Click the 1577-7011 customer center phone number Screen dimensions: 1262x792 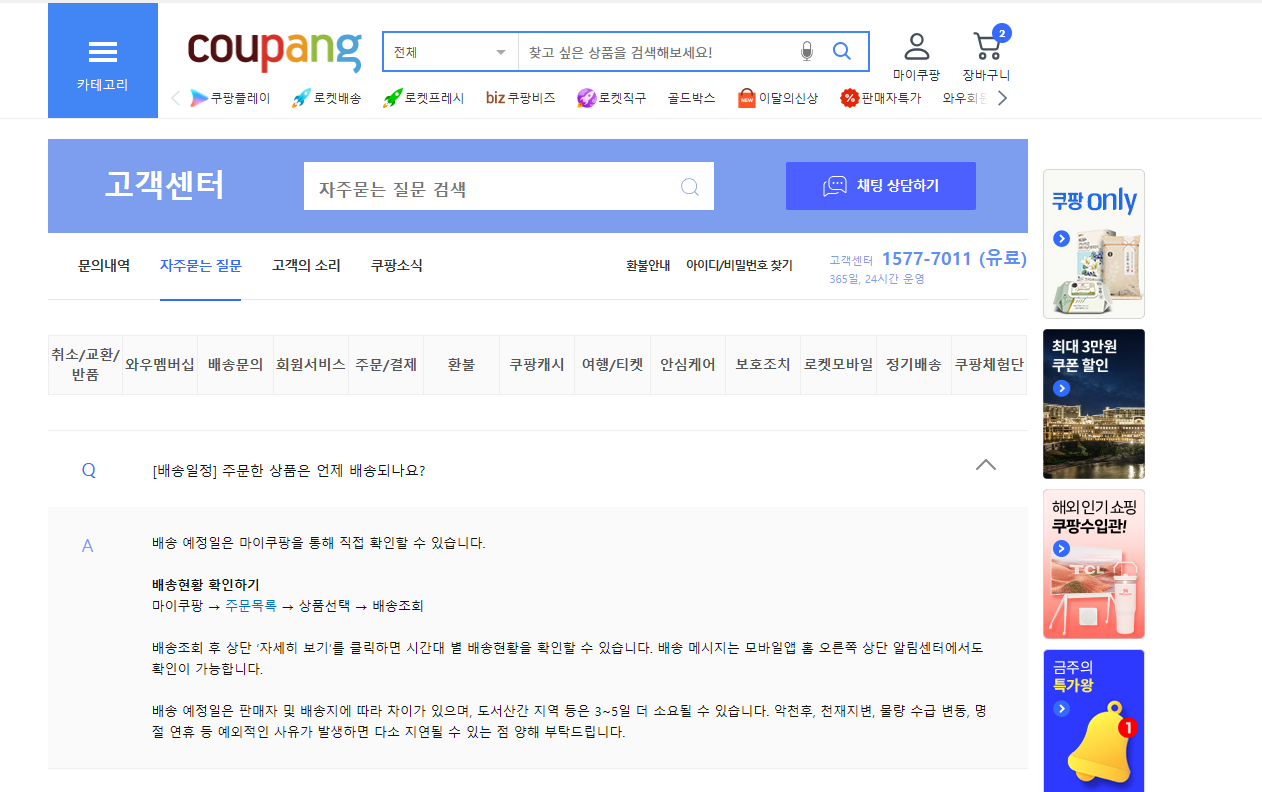pos(954,258)
